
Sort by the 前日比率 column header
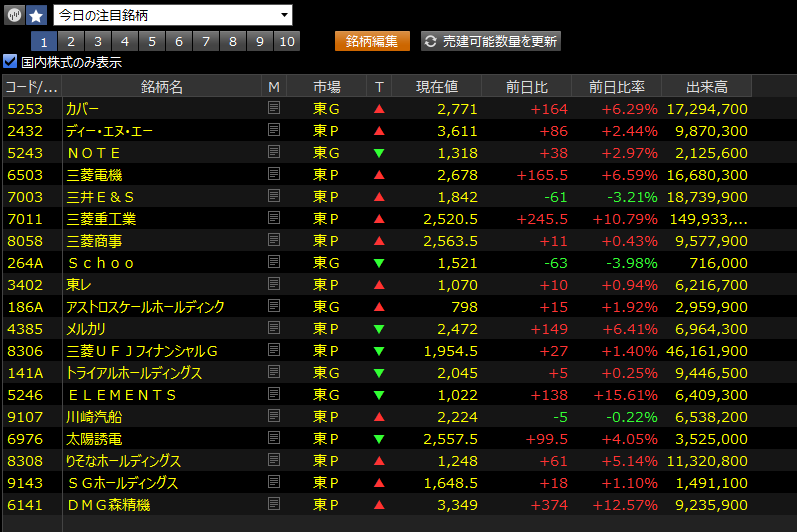617,87
